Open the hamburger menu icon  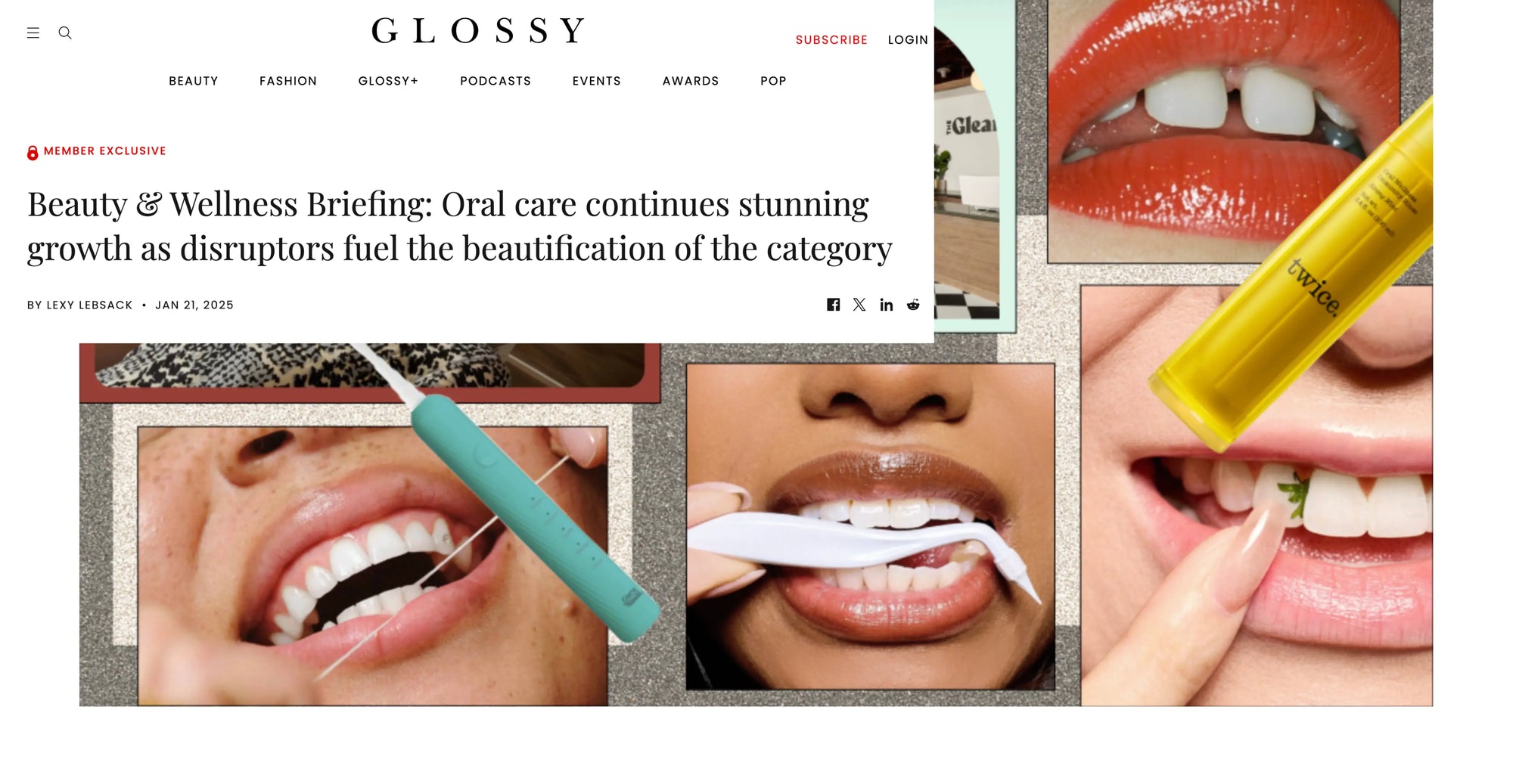click(x=33, y=33)
